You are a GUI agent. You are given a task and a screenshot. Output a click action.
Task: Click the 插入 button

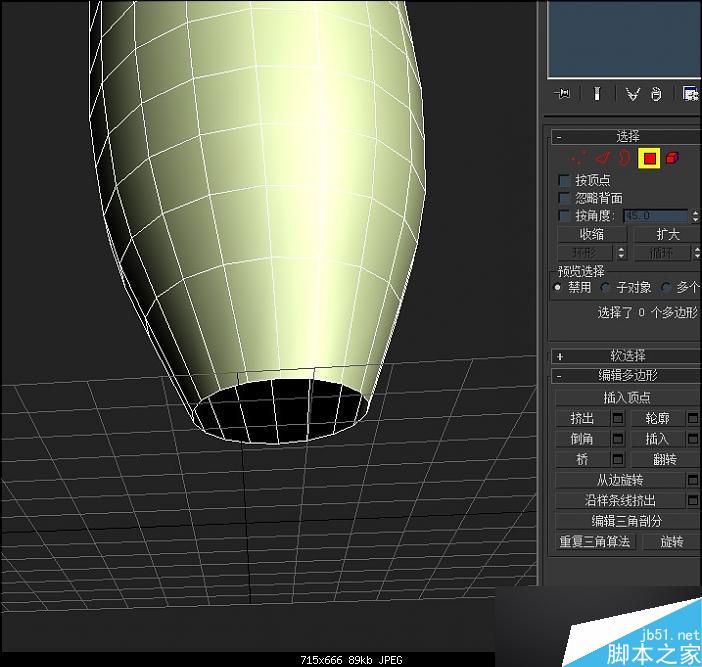pyautogui.click(x=658, y=439)
